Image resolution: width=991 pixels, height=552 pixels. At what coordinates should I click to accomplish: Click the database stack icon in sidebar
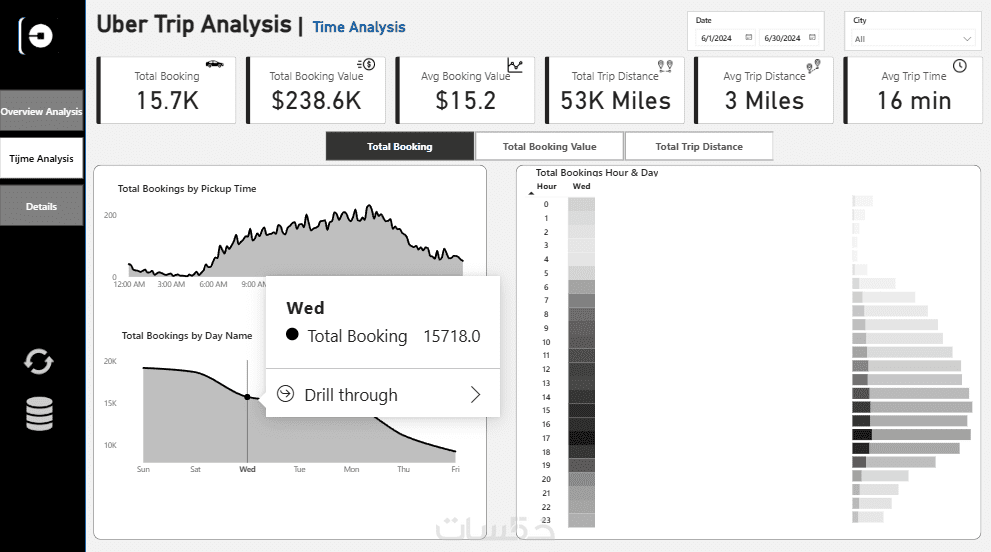click(x=39, y=413)
